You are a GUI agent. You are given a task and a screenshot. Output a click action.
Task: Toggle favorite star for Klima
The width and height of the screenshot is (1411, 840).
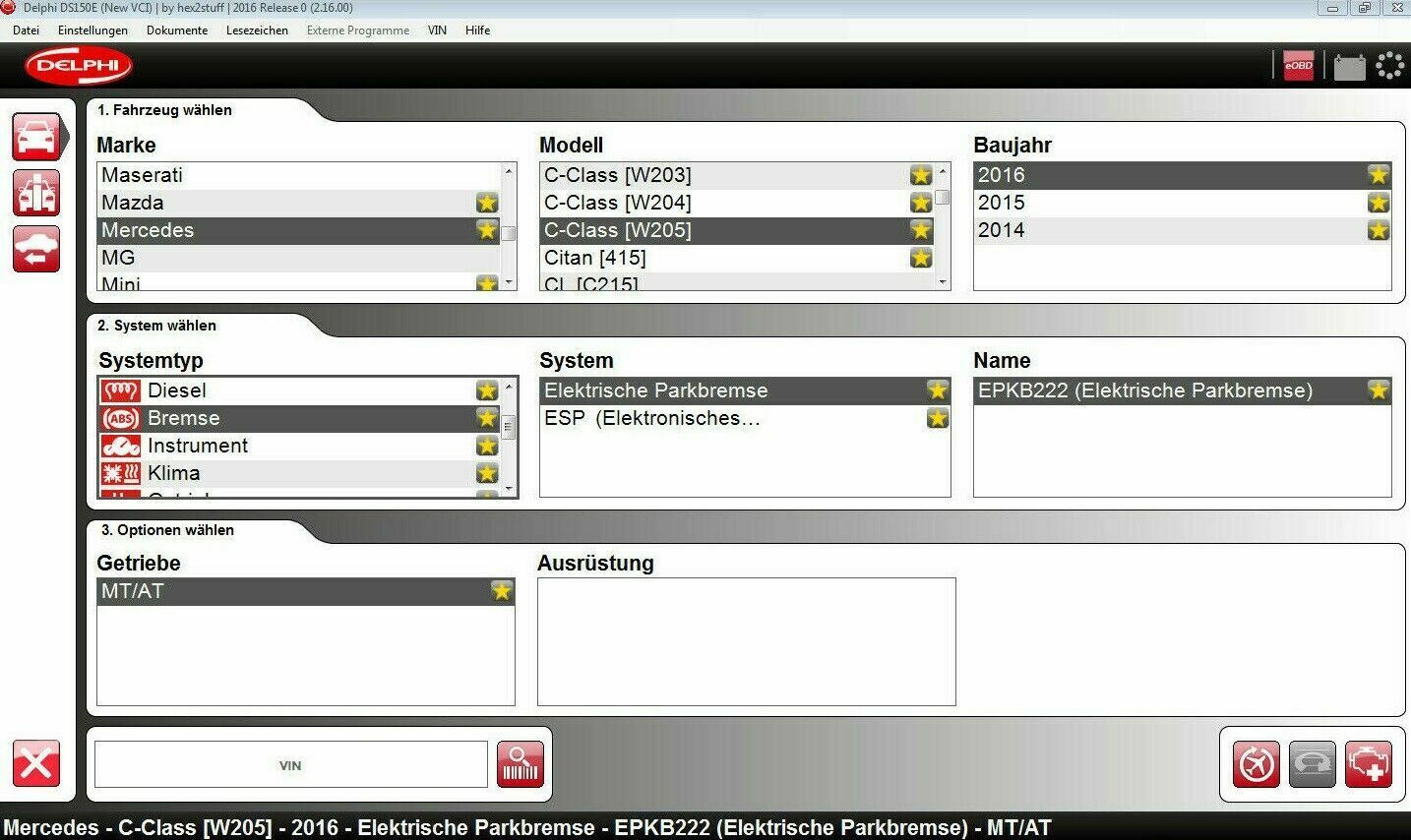[x=487, y=473]
